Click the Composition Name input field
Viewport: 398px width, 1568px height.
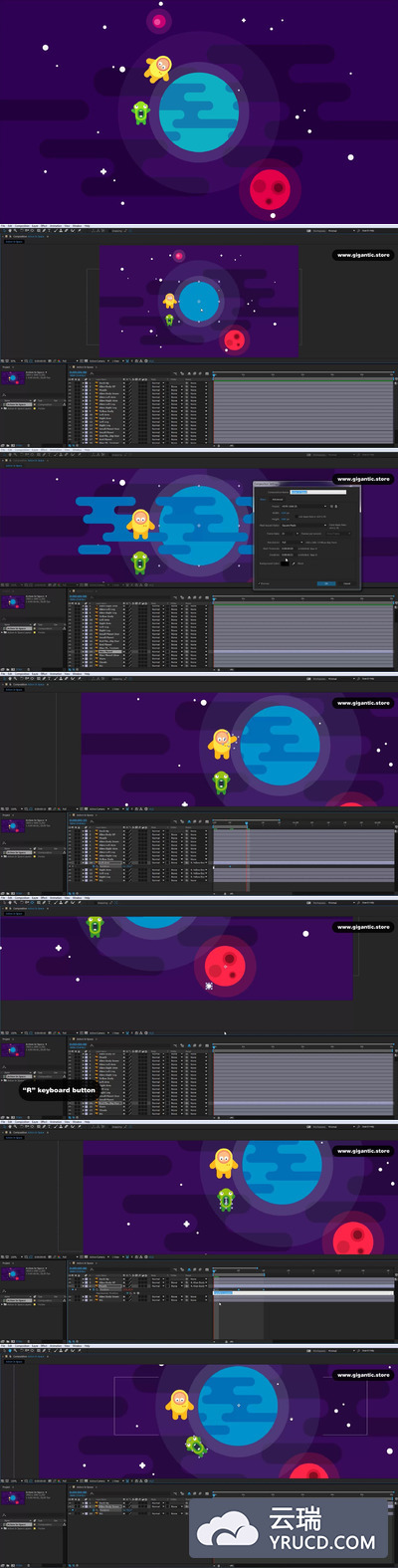[317, 492]
